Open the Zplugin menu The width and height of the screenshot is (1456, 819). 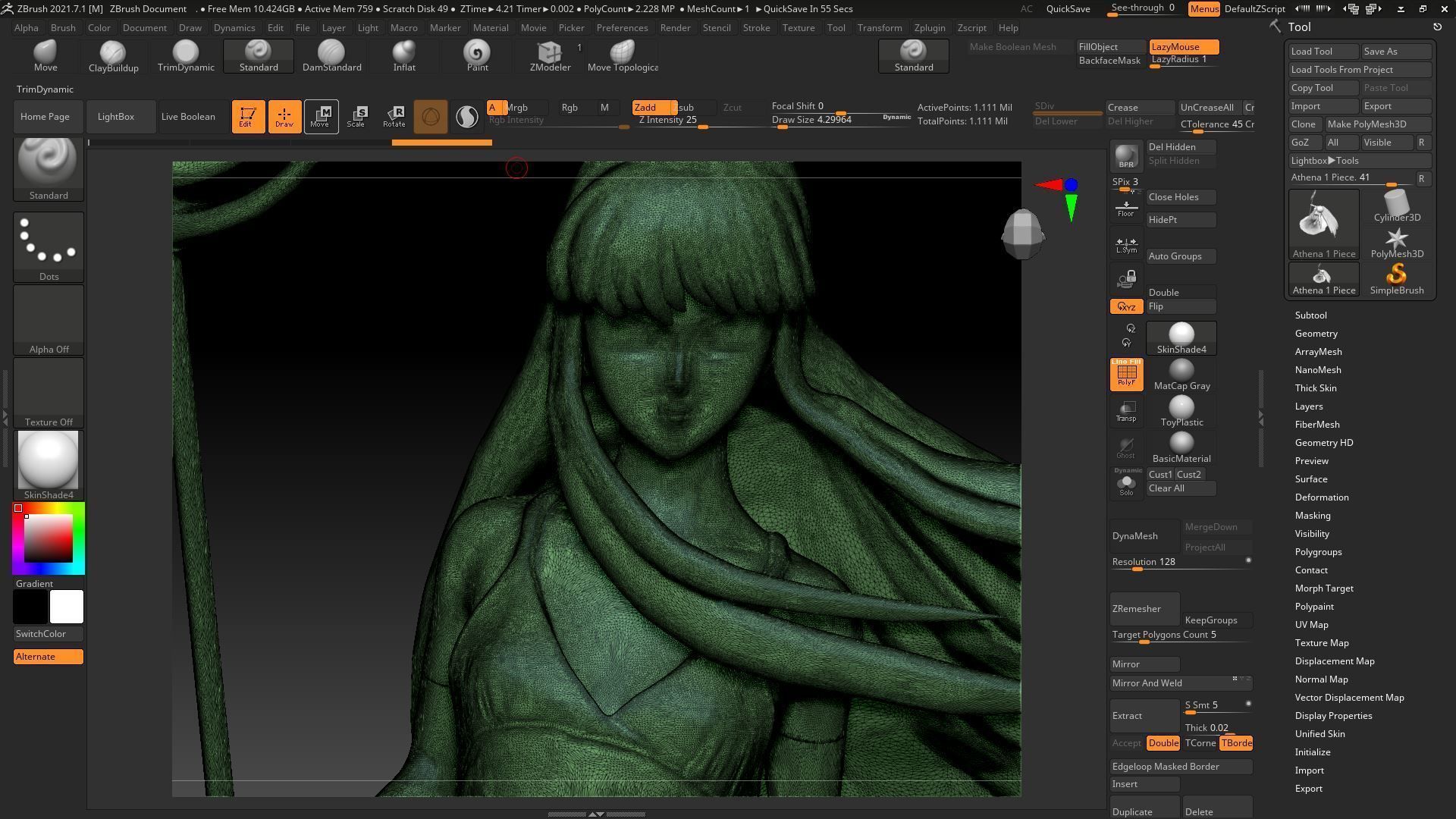930,28
